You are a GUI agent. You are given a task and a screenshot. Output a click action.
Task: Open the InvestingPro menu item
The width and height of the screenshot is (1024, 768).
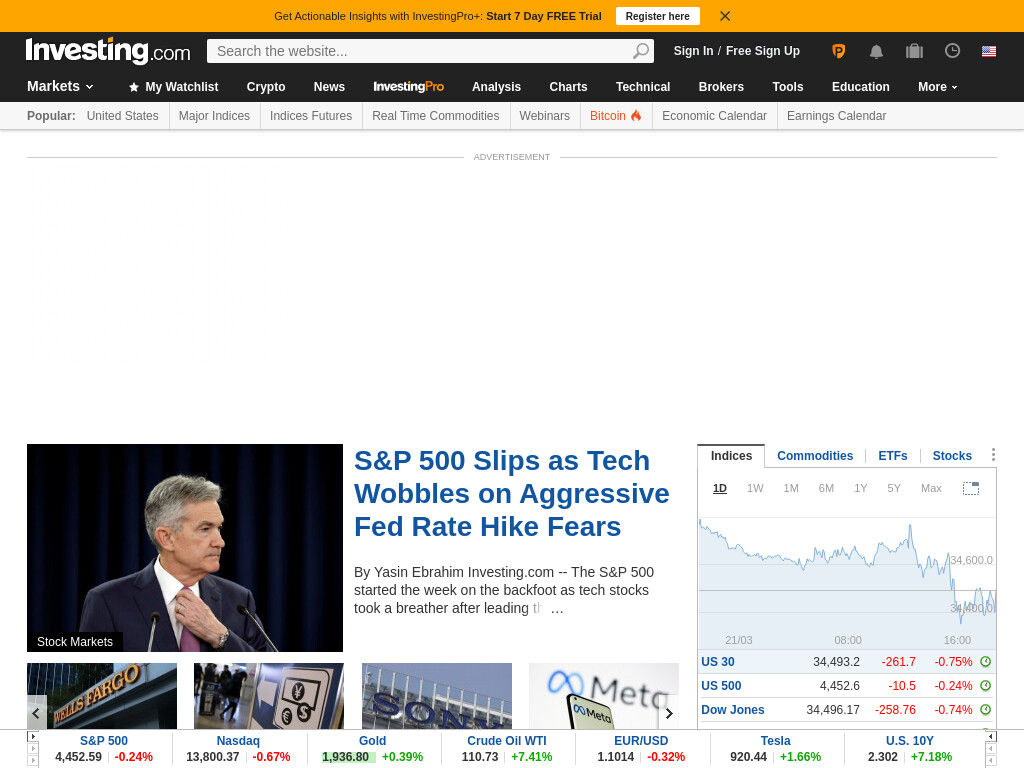408,87
